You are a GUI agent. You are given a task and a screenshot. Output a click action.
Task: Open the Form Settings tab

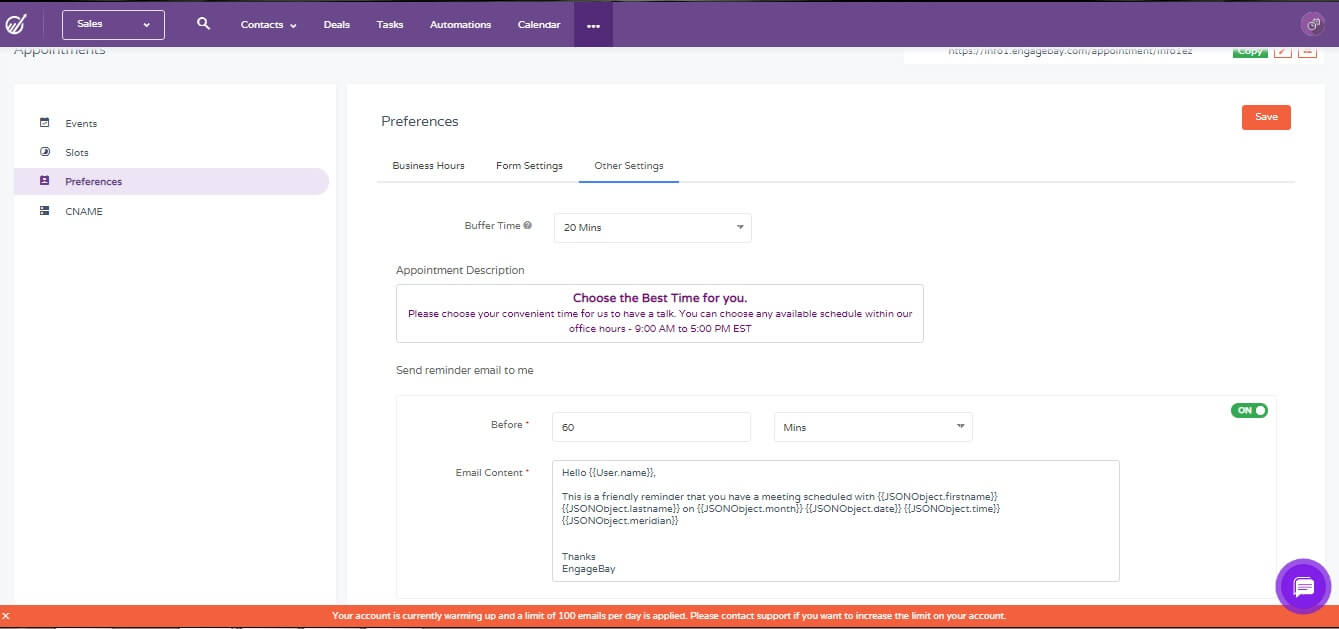coord(528,166)
